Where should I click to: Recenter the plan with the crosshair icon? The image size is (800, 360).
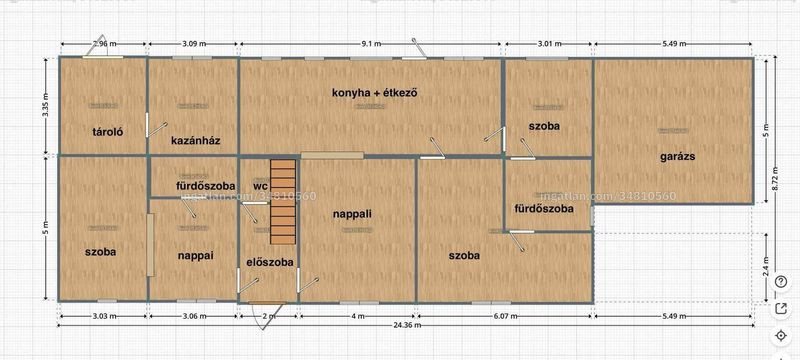tap(781, 336)
